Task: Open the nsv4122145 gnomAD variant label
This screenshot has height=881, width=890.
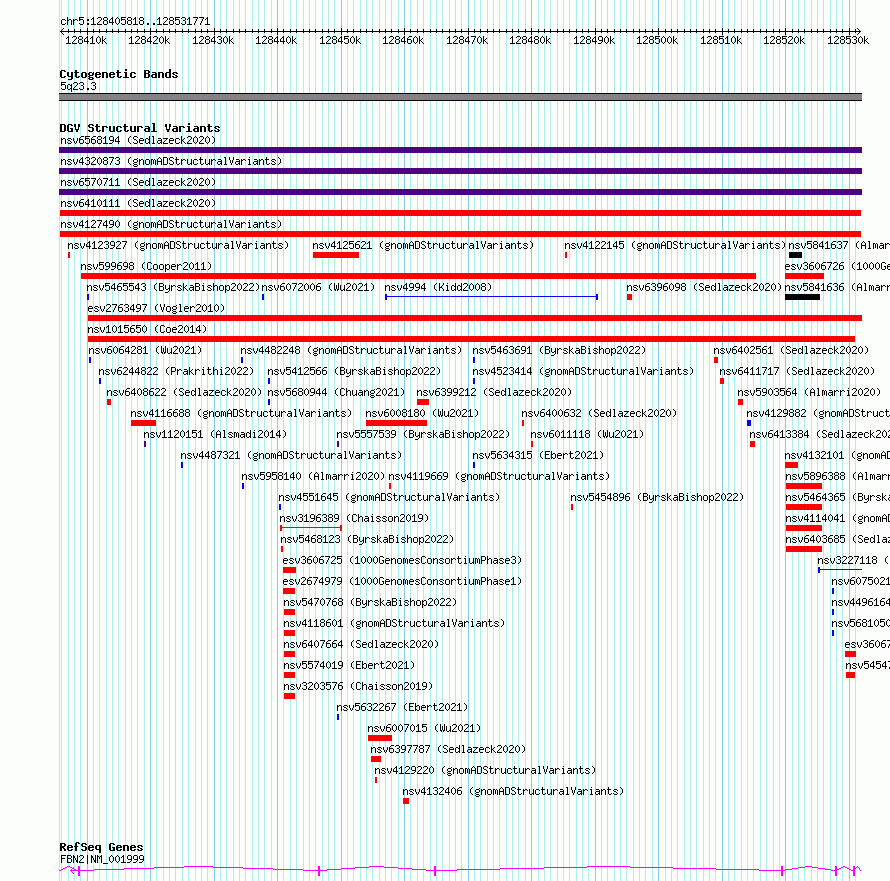Action: pos(675,245)
